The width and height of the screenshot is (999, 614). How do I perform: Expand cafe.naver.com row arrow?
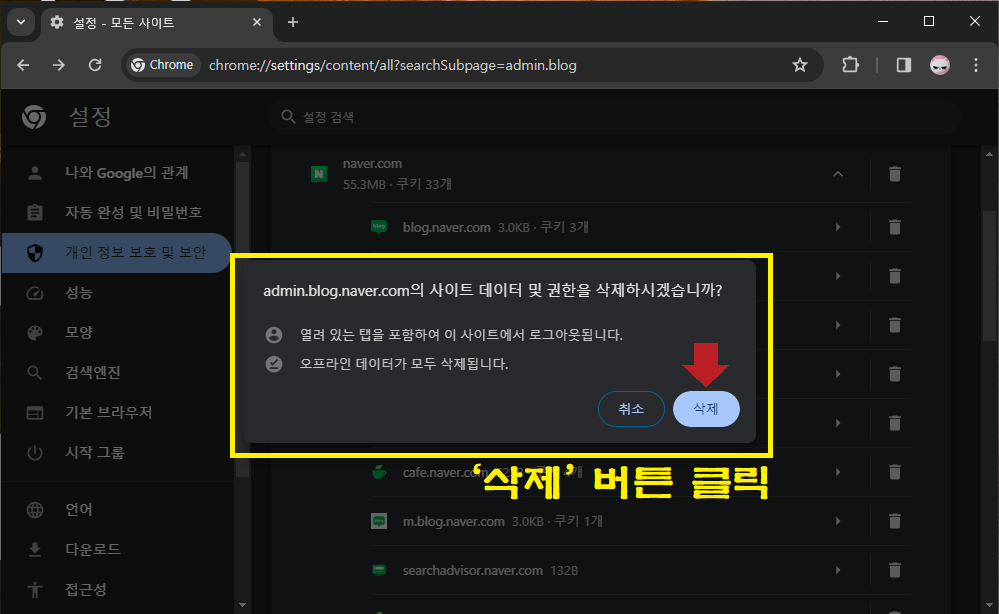tap(838, 472)
